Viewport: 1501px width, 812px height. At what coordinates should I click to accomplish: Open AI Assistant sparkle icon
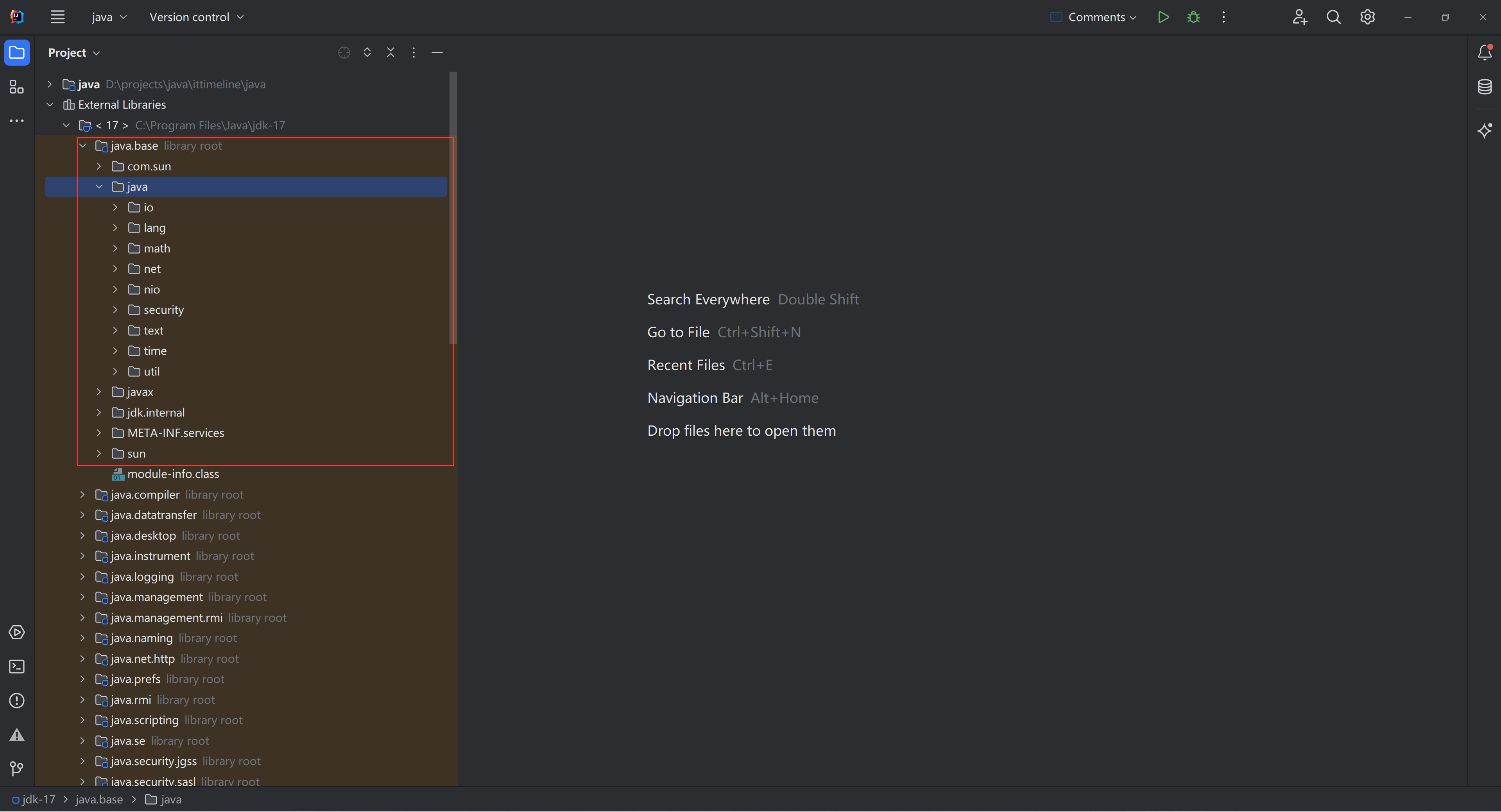coord(1485,130)
